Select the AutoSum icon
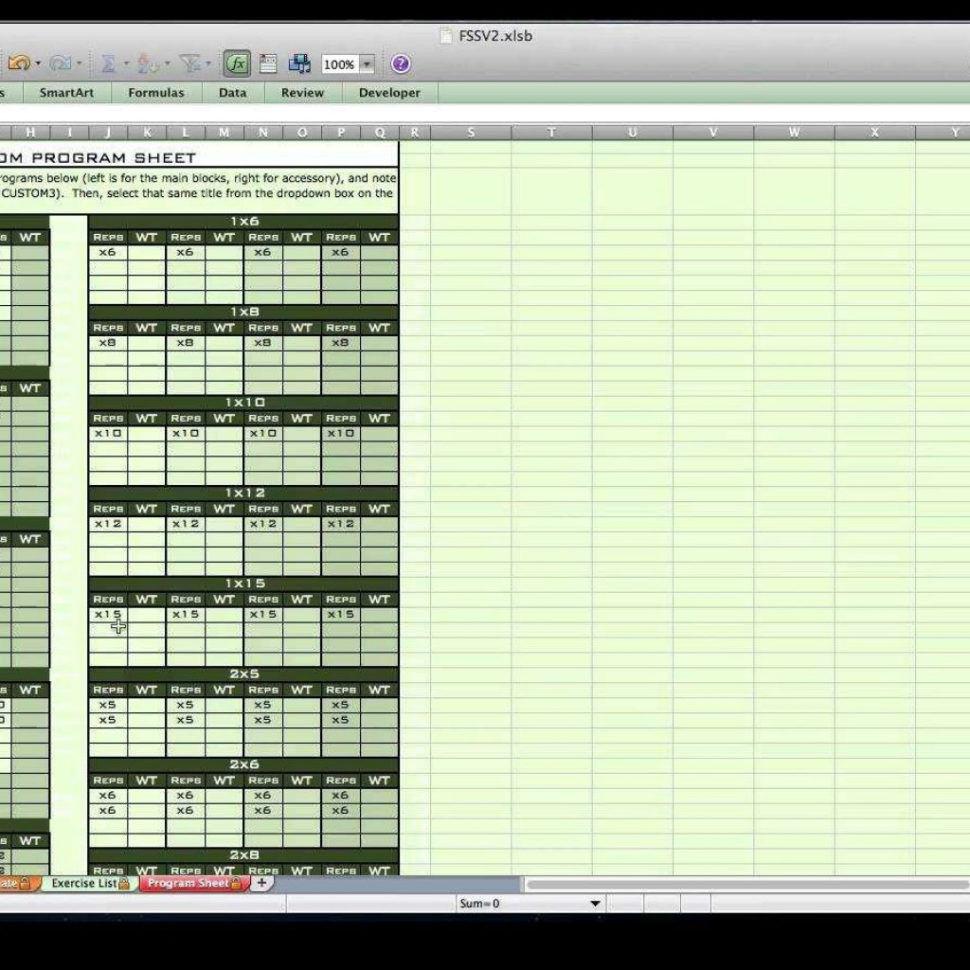 (x=110, y=62)
